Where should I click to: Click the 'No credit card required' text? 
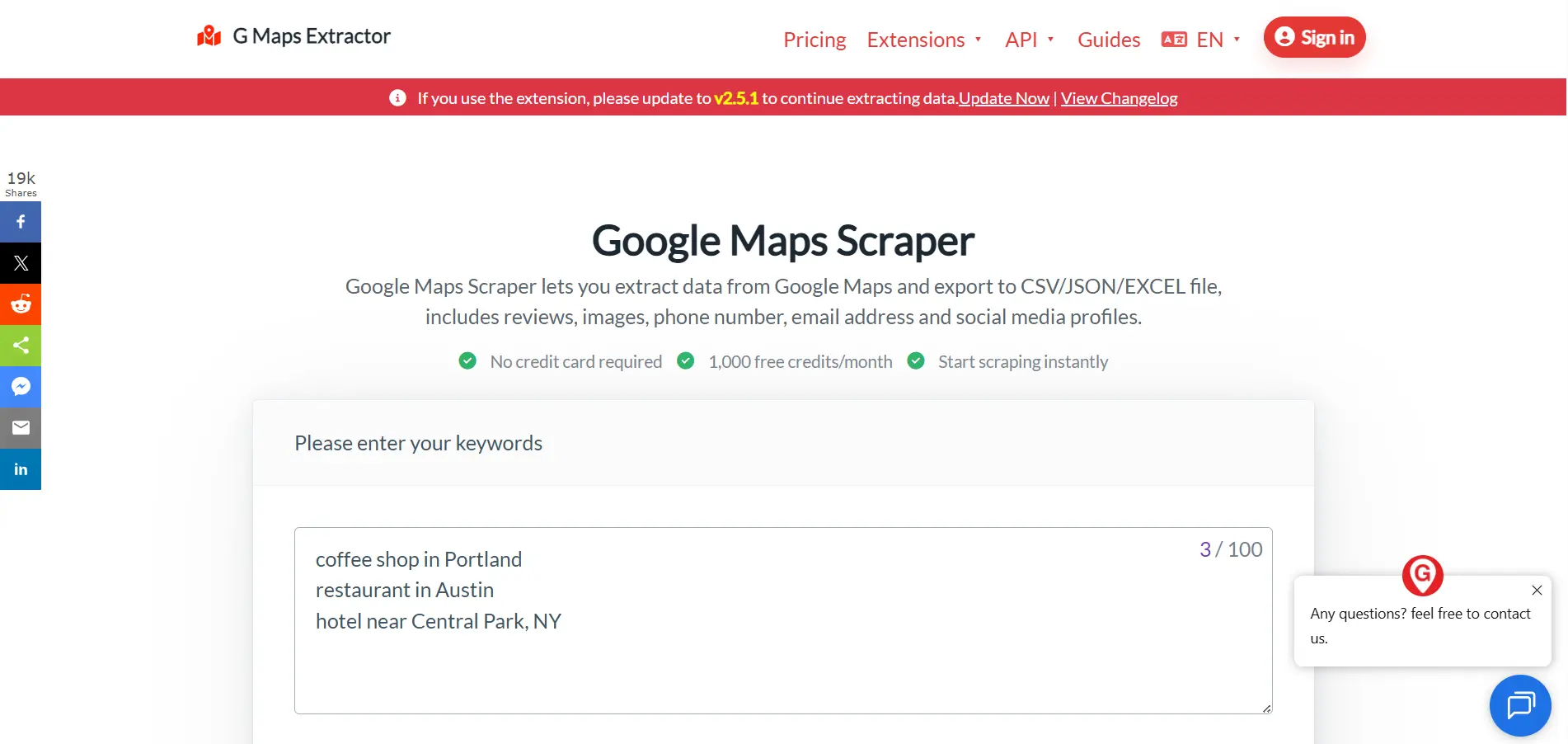(576, 361)
